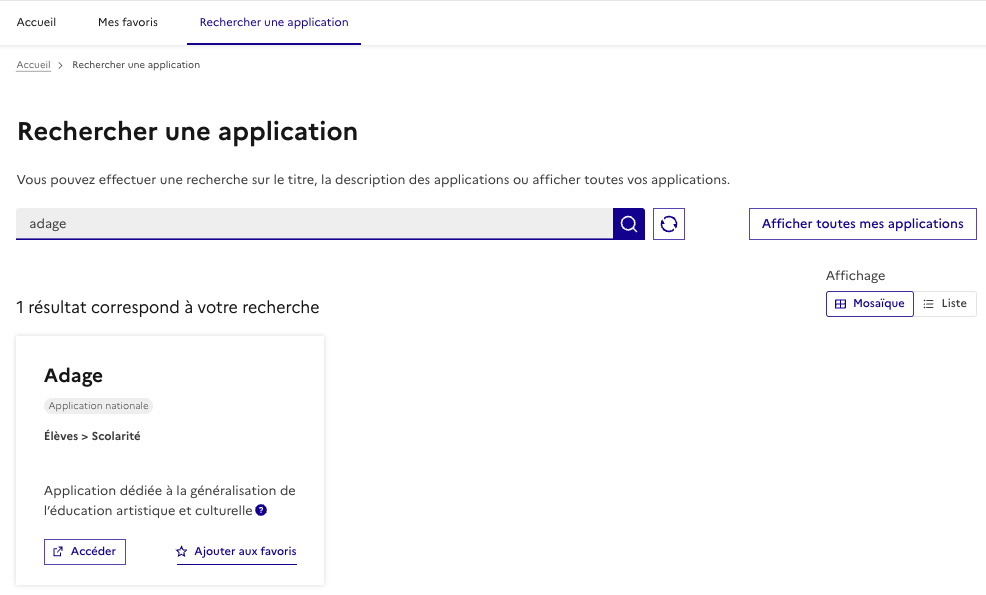986x595 pixels.
Task: Click the Ajouter aux favoris label
Action: coord(245,552)
